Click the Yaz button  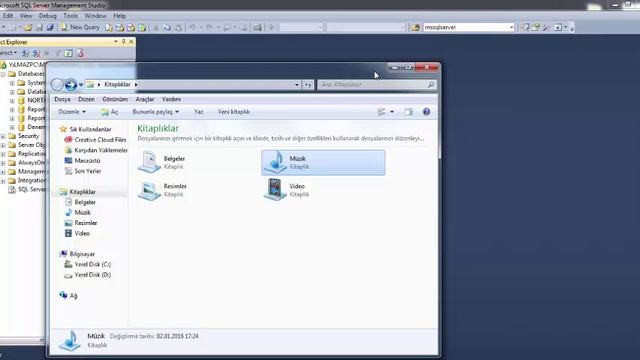pos(199,112)
